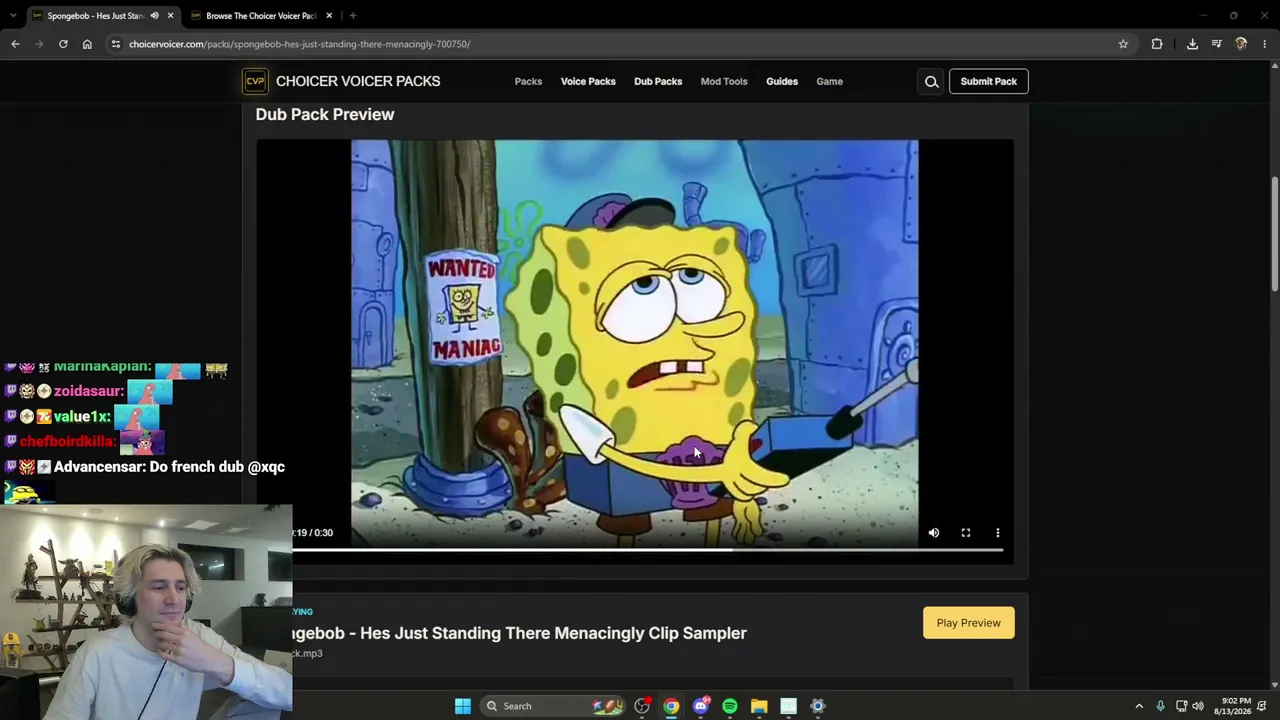Open Discord from the taskbar

(x=701, y=706)
